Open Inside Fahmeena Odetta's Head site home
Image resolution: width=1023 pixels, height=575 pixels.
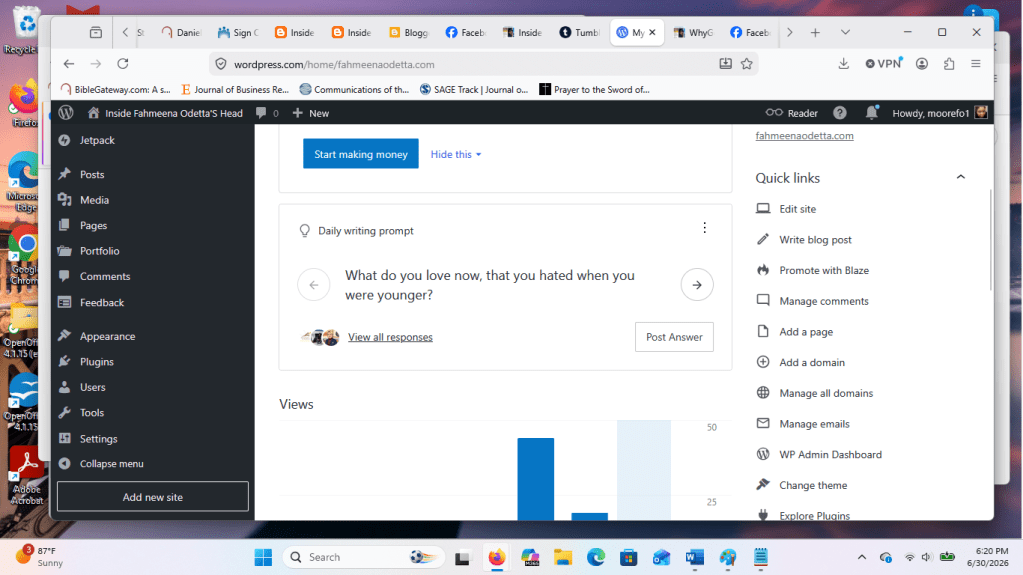coord(165,113)
